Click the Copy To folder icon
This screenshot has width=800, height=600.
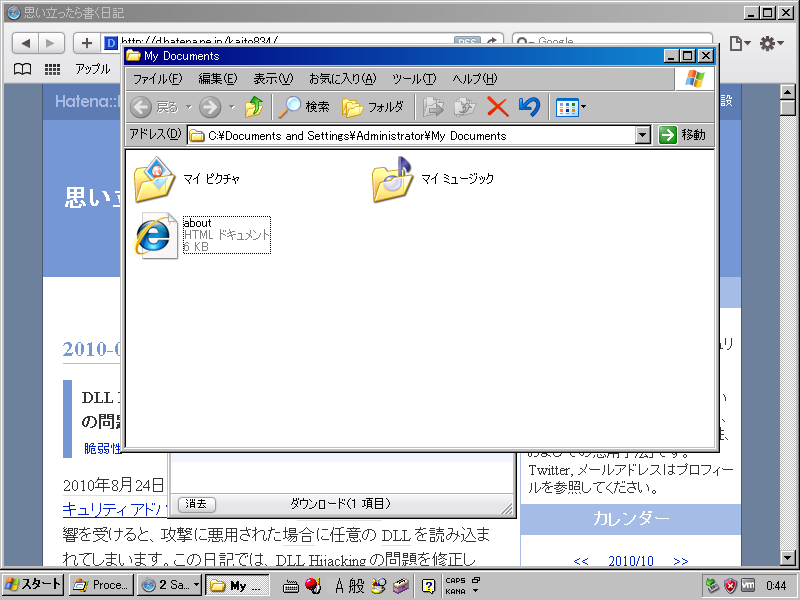point(465,107)
